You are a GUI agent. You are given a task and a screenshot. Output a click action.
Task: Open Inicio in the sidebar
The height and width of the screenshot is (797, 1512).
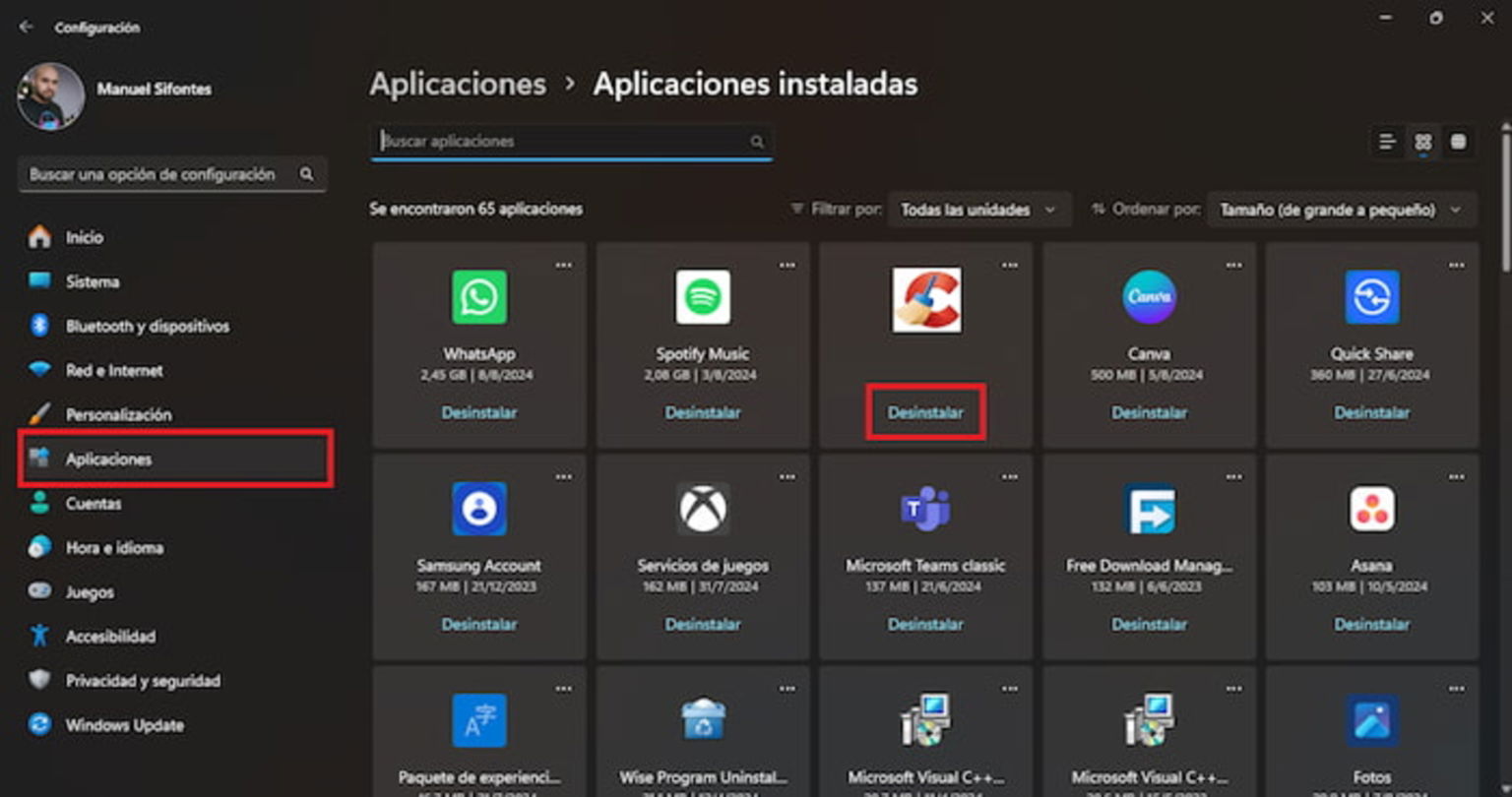174,237
